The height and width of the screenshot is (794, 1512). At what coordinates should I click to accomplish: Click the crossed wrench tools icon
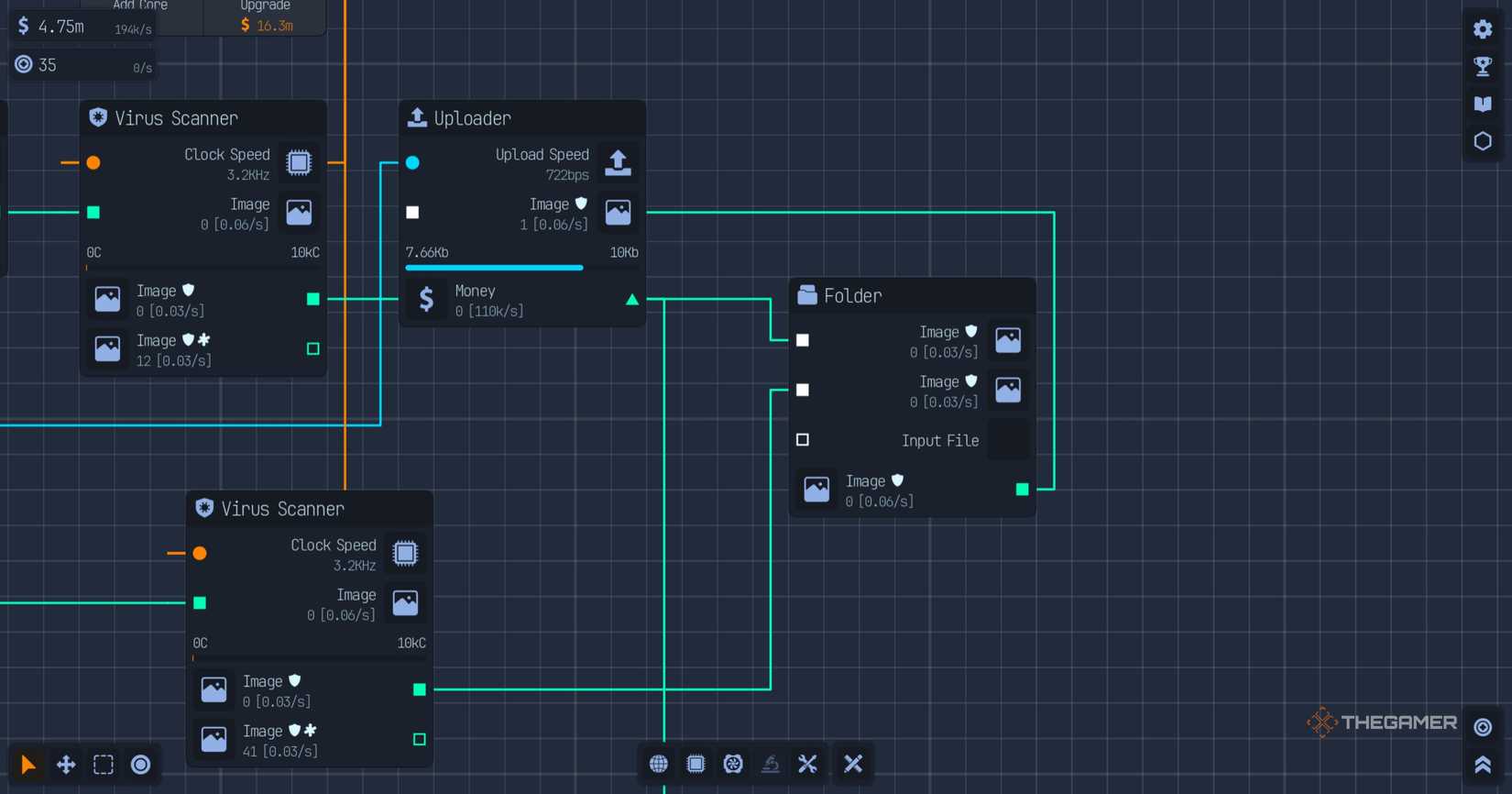click(807, 764)
